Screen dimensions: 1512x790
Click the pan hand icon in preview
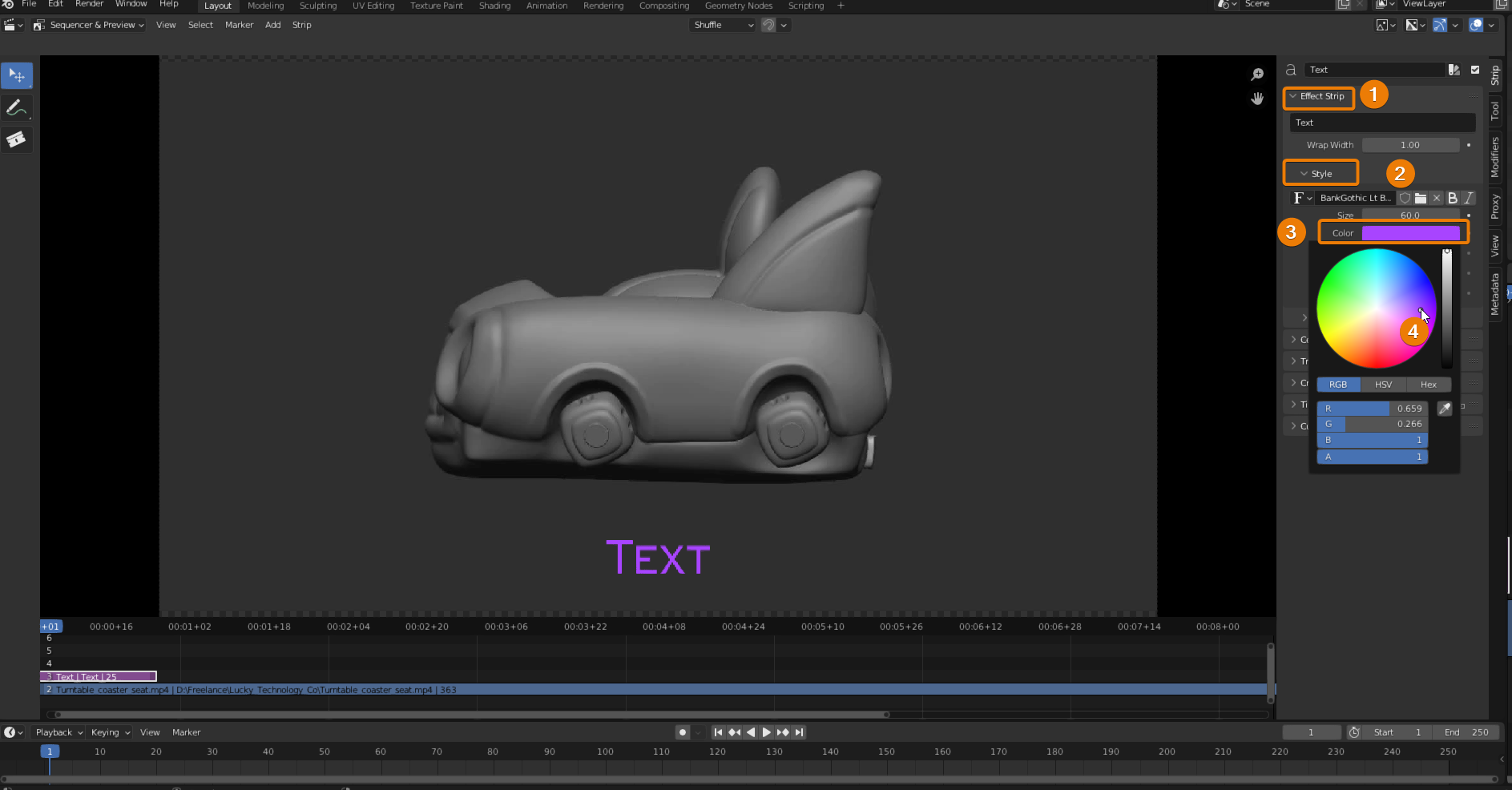tap(1257, 99)
